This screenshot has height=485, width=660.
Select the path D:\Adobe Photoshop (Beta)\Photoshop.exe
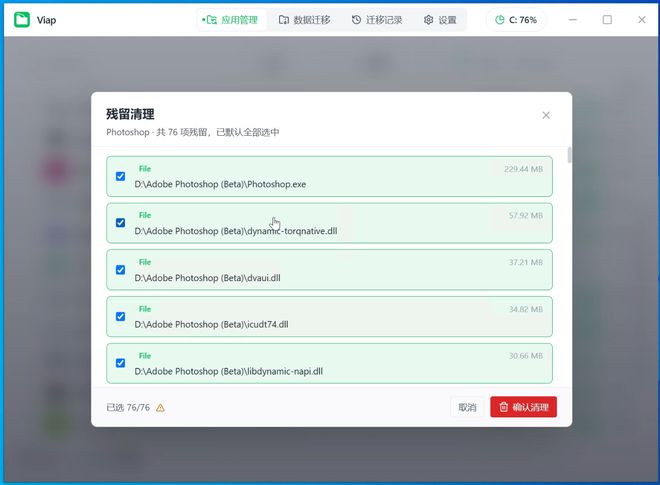click(x=220, y=184)
